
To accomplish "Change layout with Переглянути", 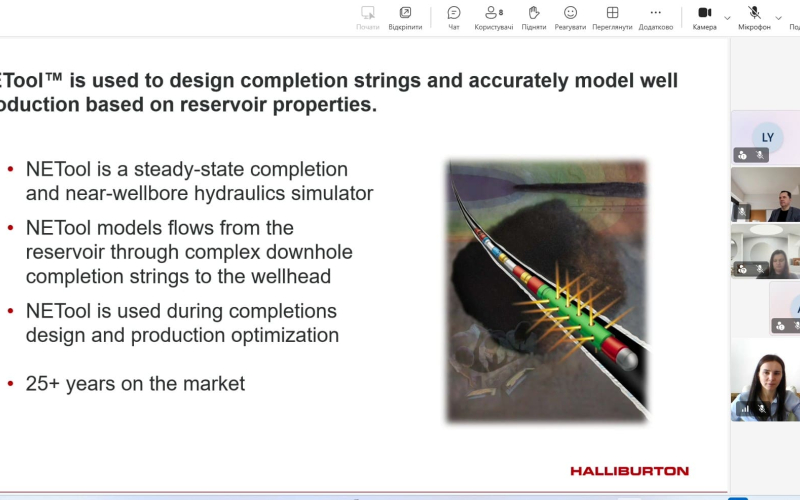I will click(612, 18).
